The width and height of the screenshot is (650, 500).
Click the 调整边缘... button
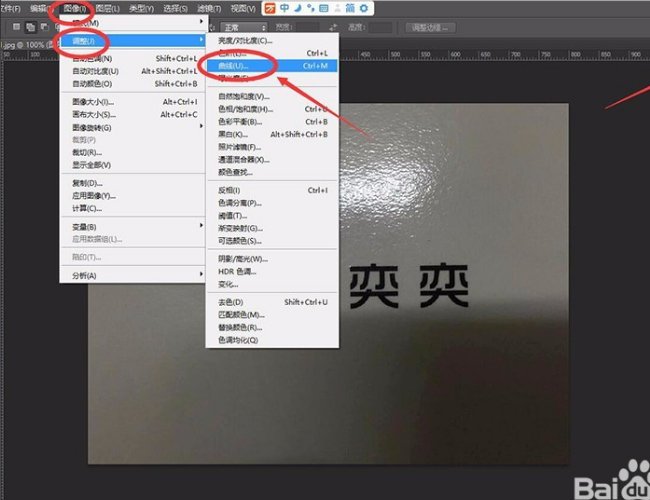click(x=430, y=28)
